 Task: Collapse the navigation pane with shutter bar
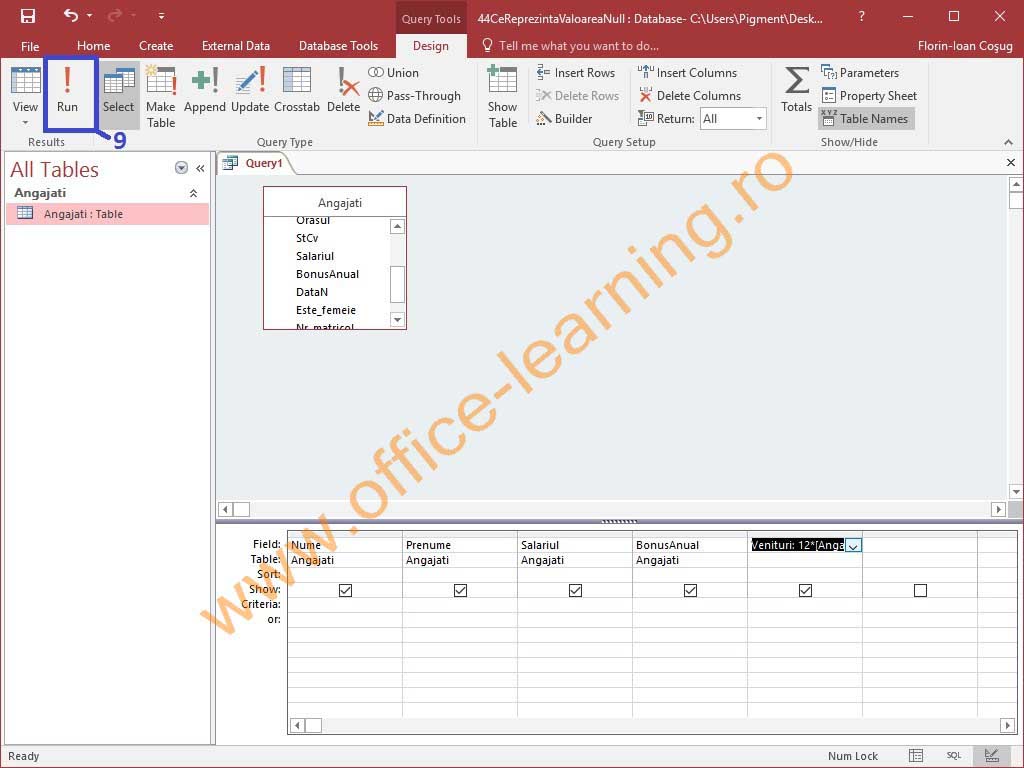(200, 168)
